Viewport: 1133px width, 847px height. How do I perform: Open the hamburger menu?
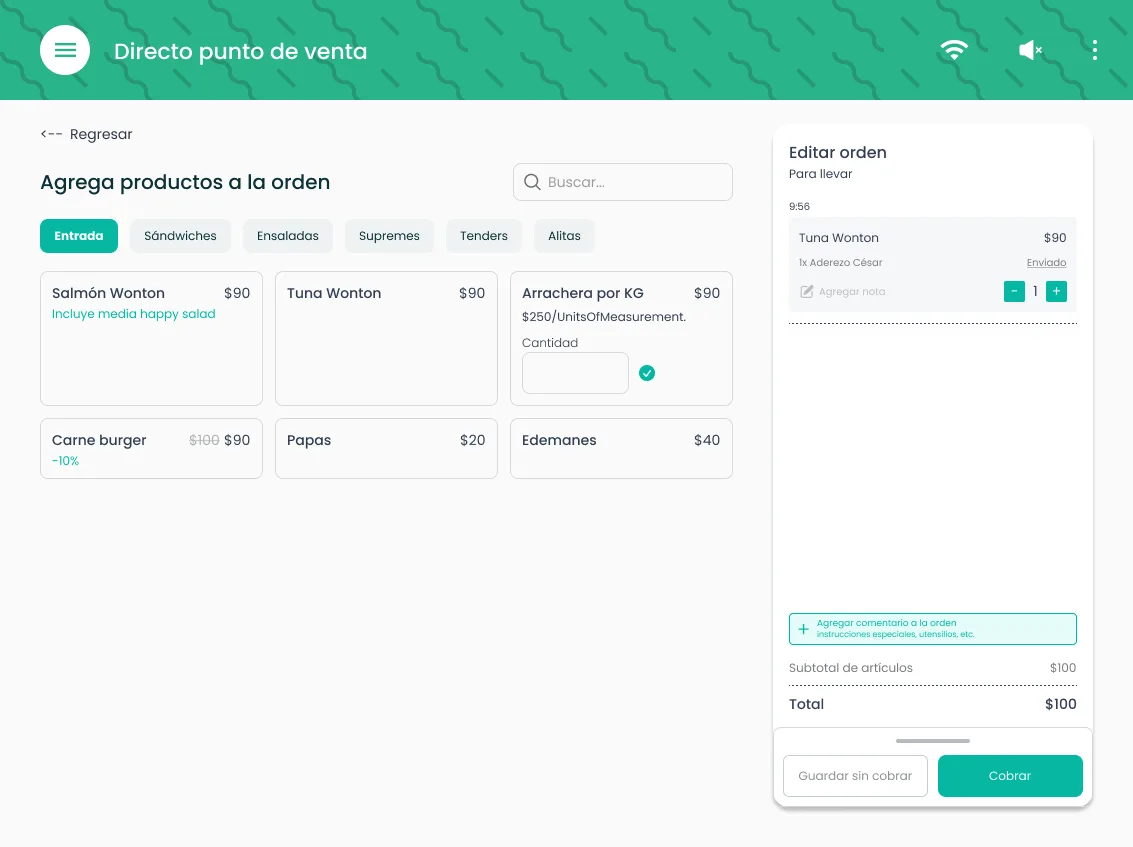(x=65, y=50)
